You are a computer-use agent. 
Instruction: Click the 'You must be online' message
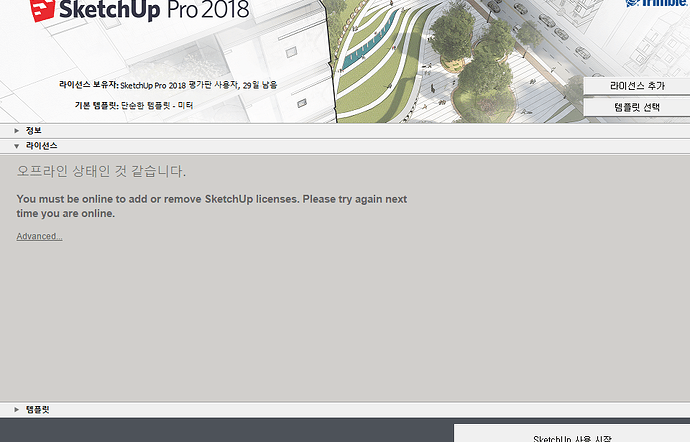click(x=212, y=206)
